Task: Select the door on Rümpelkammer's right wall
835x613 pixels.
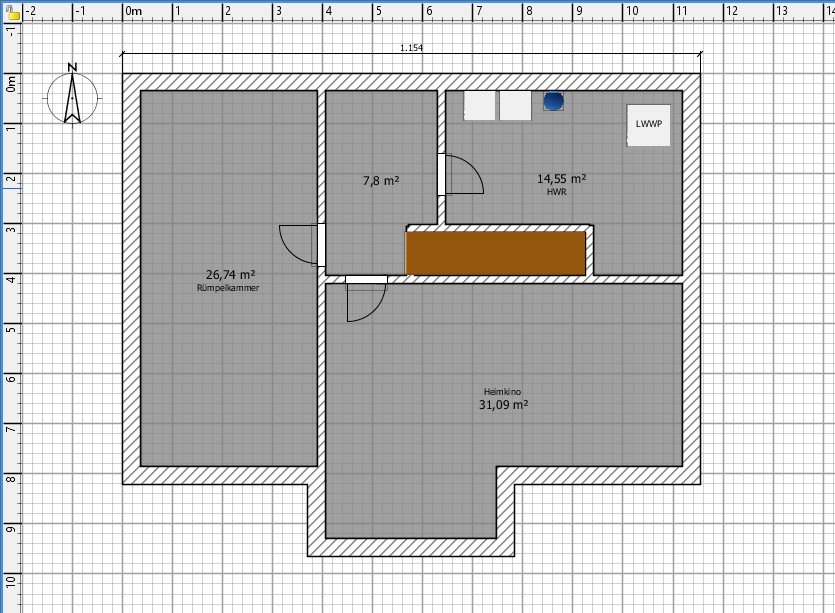Action: tap(303, 244)
